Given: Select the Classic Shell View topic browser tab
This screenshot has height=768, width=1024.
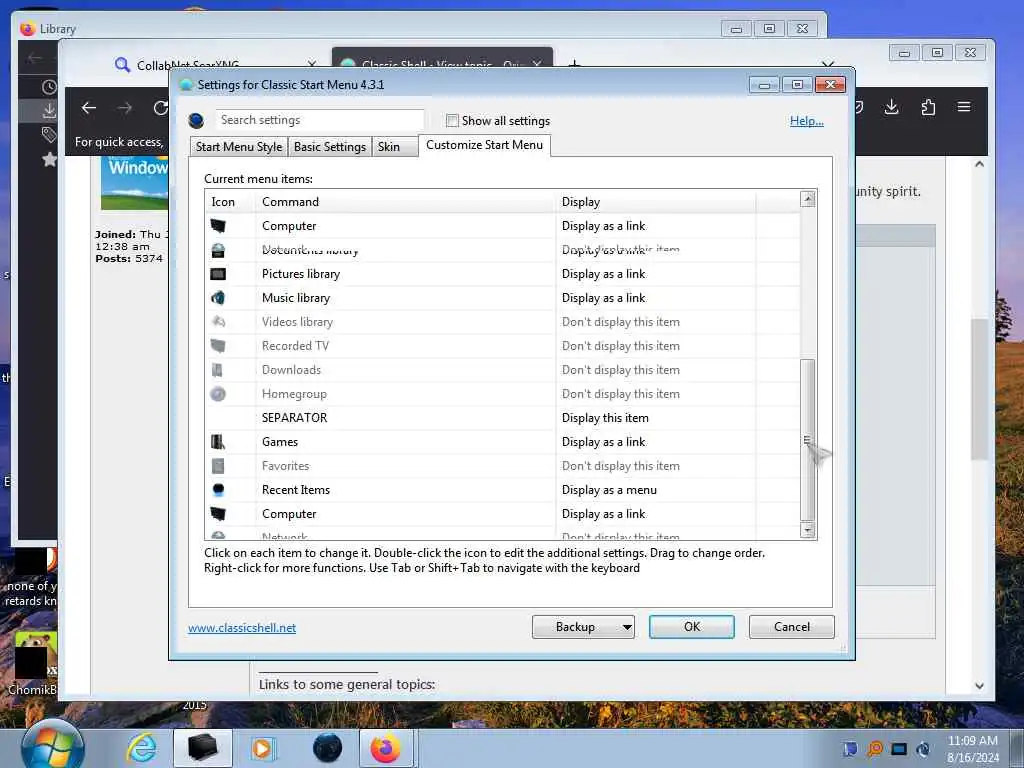Looking at the screenshot, I should [x=442, y=60].
